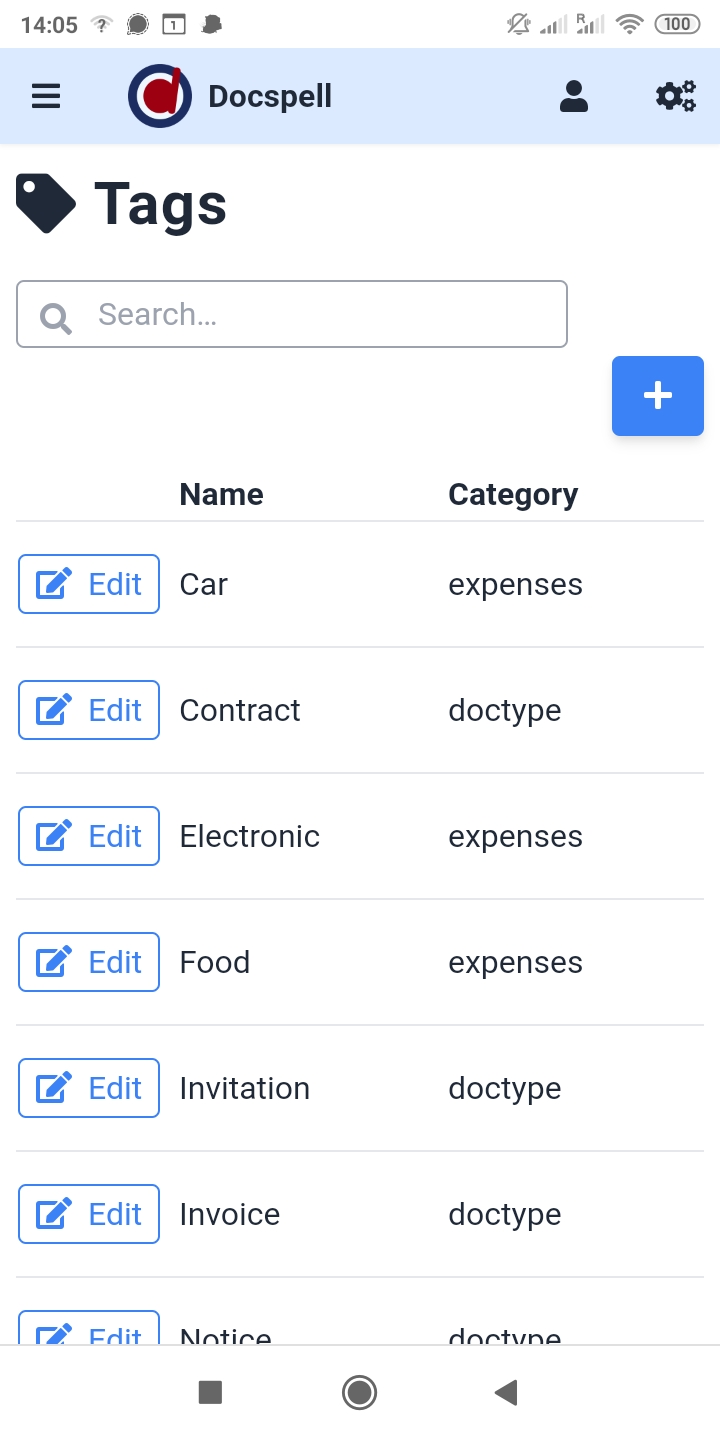Edit the Contract tag
Viewport: 720px width, 1440px height.
pos(89,710)
